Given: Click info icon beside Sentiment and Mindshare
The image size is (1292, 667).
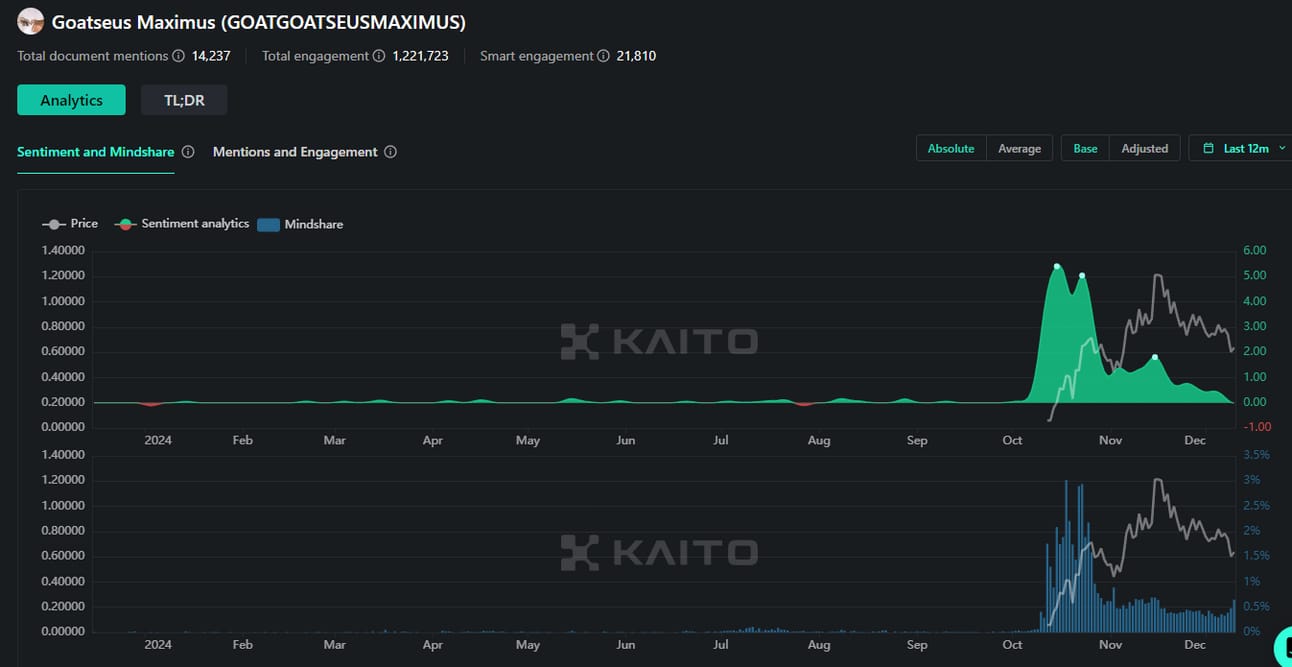Looking at the screenshot, I should point(188,152).
